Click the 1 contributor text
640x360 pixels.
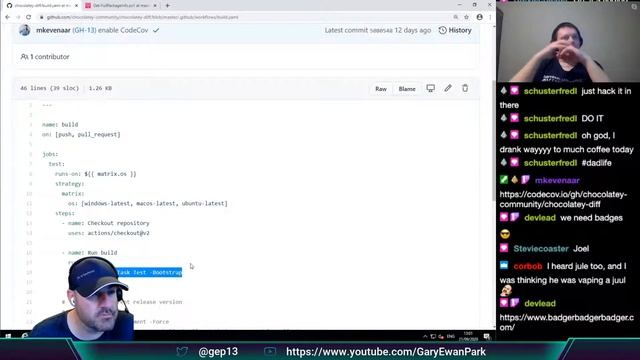49,57
